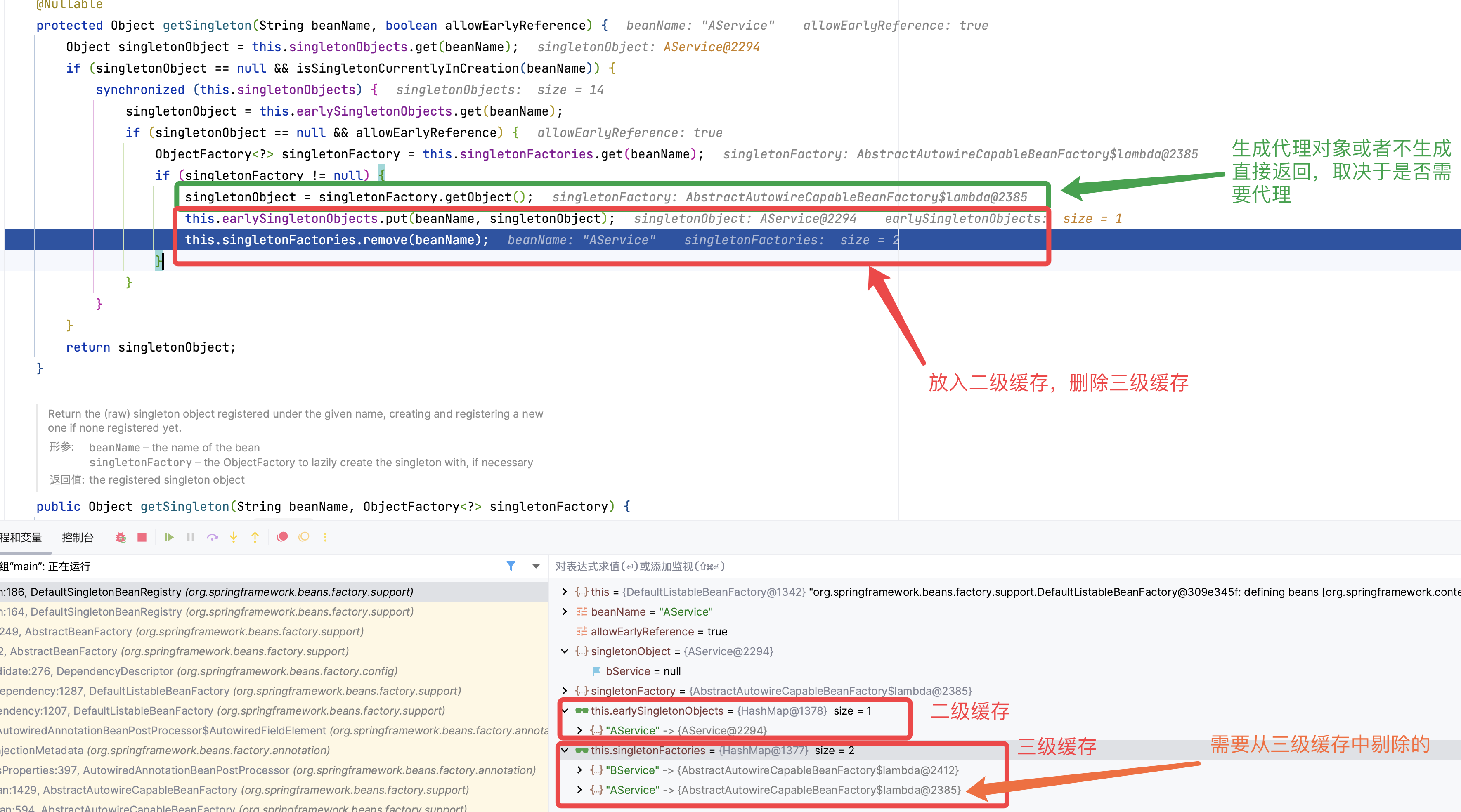1461x812 pixels.
Task: Toggle Mute Breakpoints icon
Action: [x=304, y=537]
